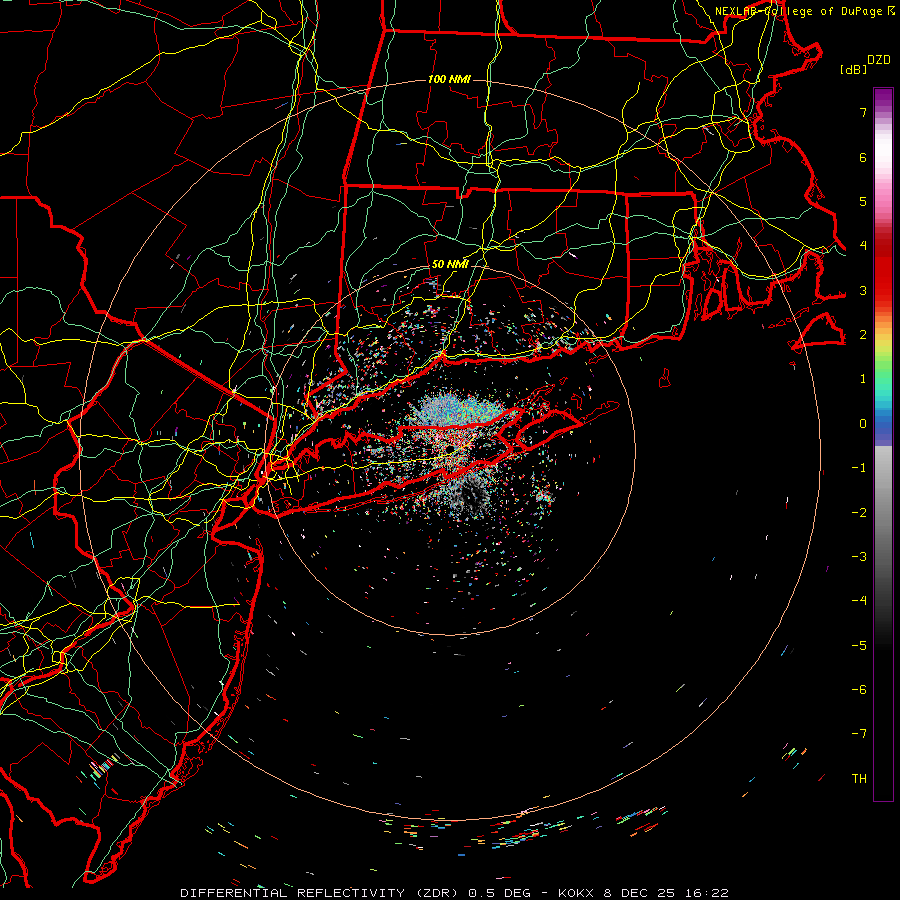Click the -2 value on the color scale

[x=859, y=513]
